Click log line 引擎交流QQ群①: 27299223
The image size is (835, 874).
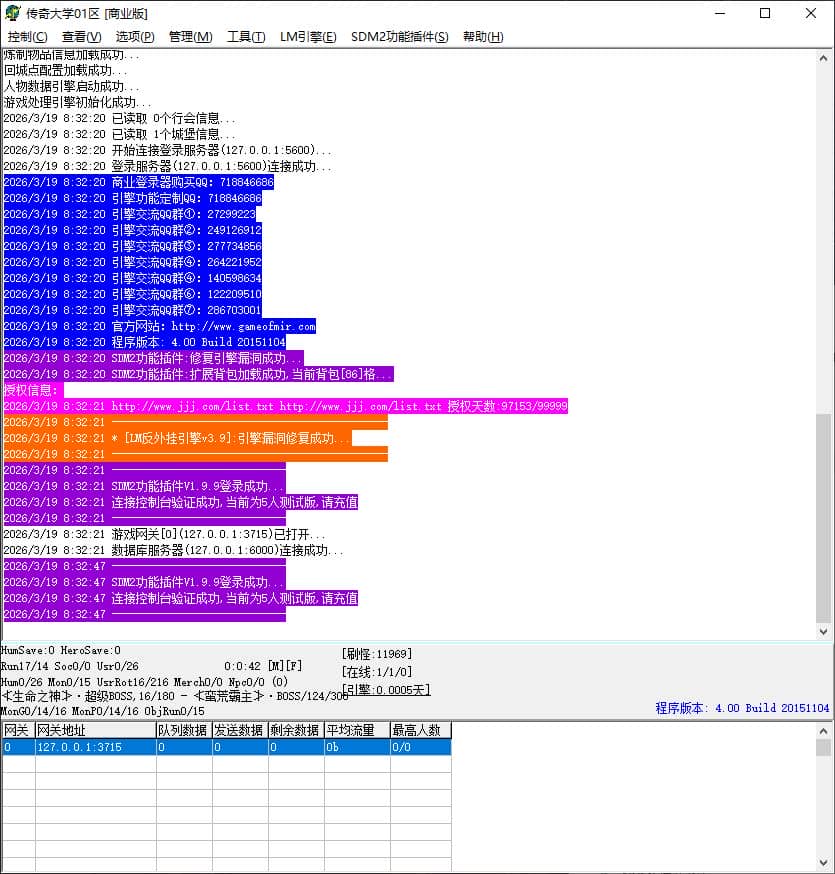(129, 215)
